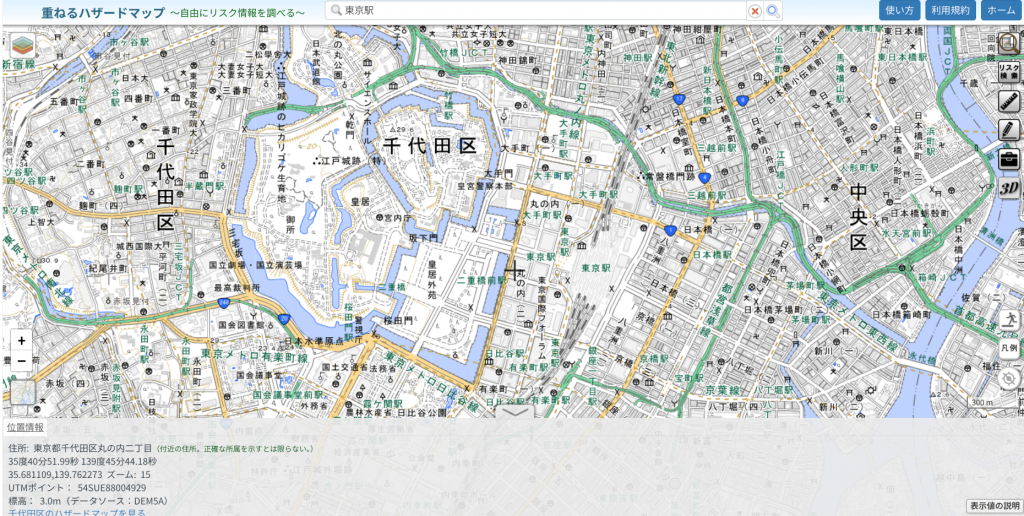This screenshot has height=516, width=1024.
Task: Show the 凡例 legend panel
Action: pos(1008,348)
